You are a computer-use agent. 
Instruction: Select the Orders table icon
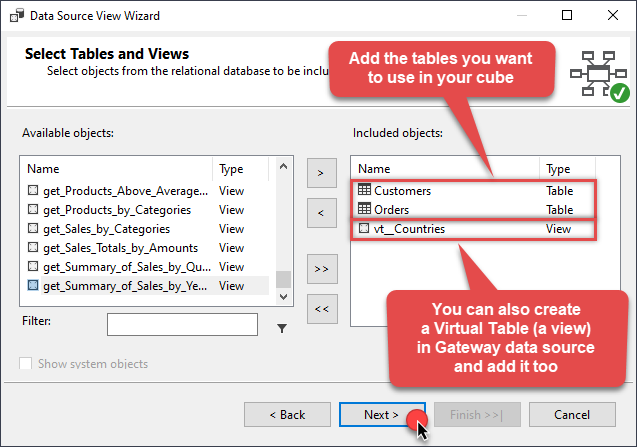pyautogui.click(x=365, y=210)
